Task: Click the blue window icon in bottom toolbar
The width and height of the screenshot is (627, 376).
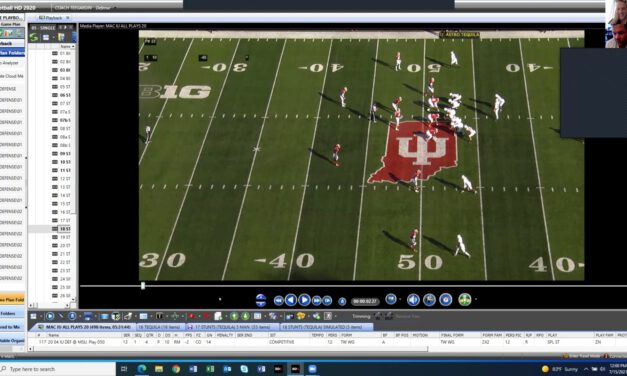Action: coord(143,316)
